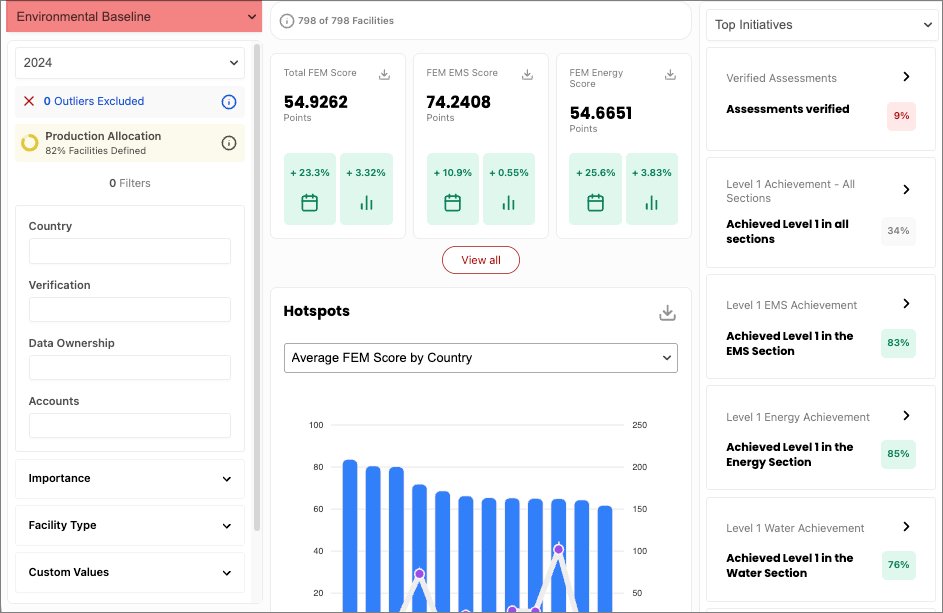Download the FEM Energy Score card
Image resolution: width=943 pixels, height=613 pixels.
pos(671,75)
